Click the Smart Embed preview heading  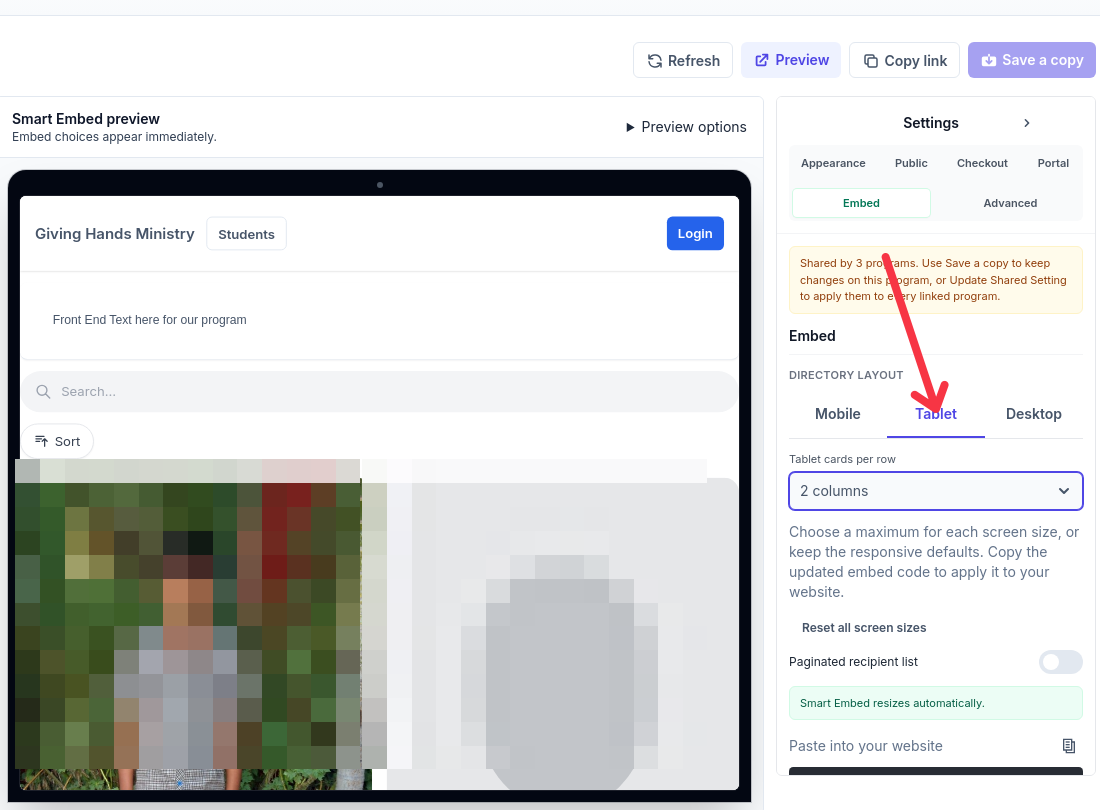click(x=86, y=119)
